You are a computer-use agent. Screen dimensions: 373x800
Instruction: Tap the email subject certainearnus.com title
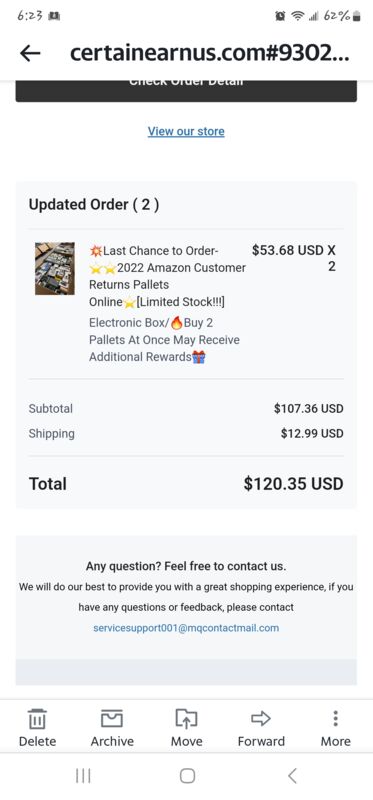click(210, 53)
